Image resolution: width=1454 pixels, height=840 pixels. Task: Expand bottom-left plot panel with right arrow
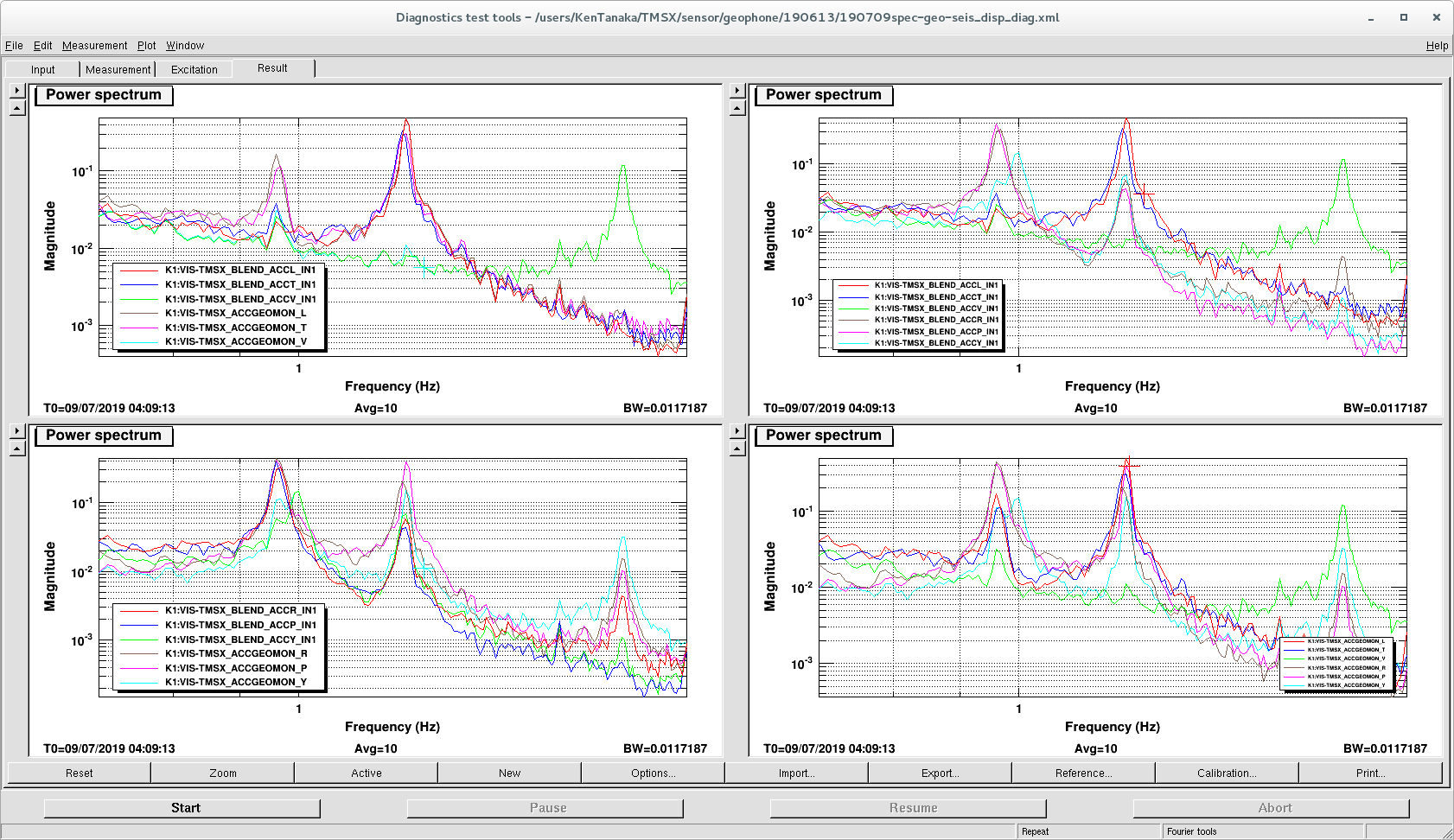[x=17, y=430]
